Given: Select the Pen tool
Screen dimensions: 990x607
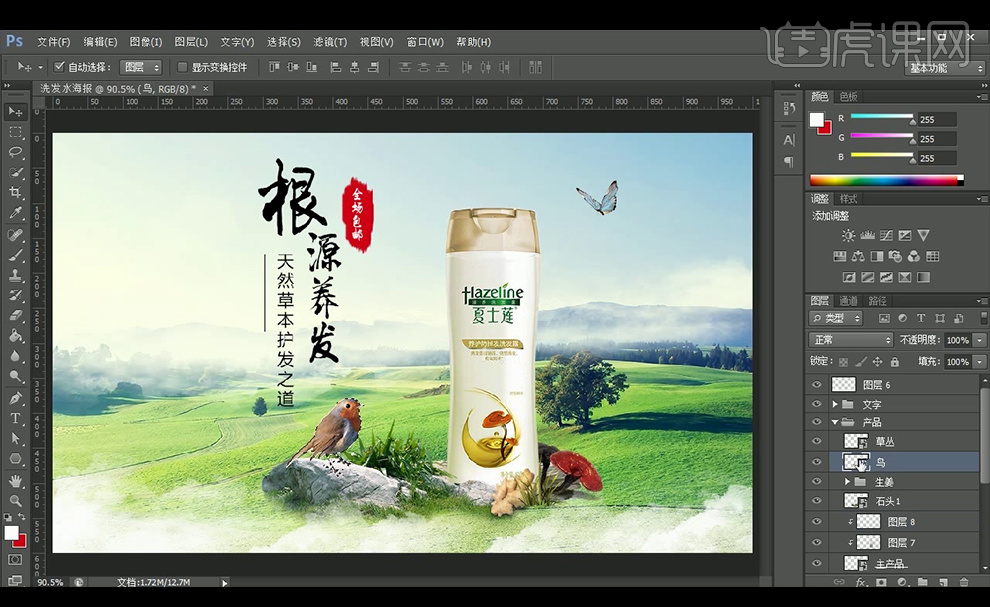Looking at the screenshot, I should (x=15, y=398).
